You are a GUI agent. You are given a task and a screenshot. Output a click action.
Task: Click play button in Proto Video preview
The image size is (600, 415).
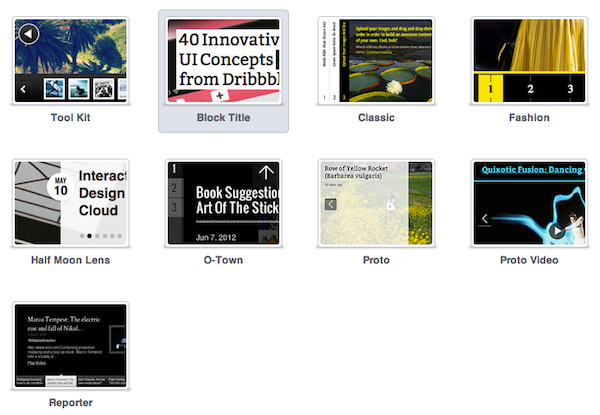pos(557,231)
